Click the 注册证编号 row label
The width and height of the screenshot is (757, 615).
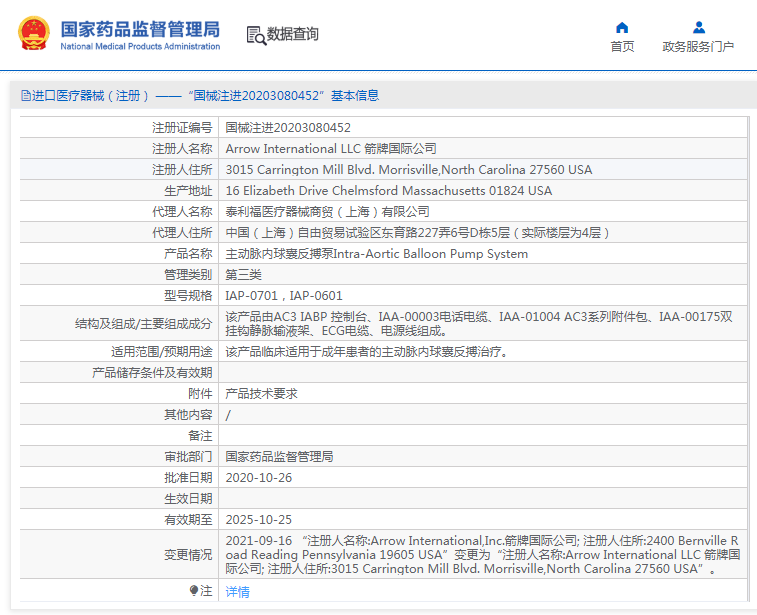coord(182,127)
